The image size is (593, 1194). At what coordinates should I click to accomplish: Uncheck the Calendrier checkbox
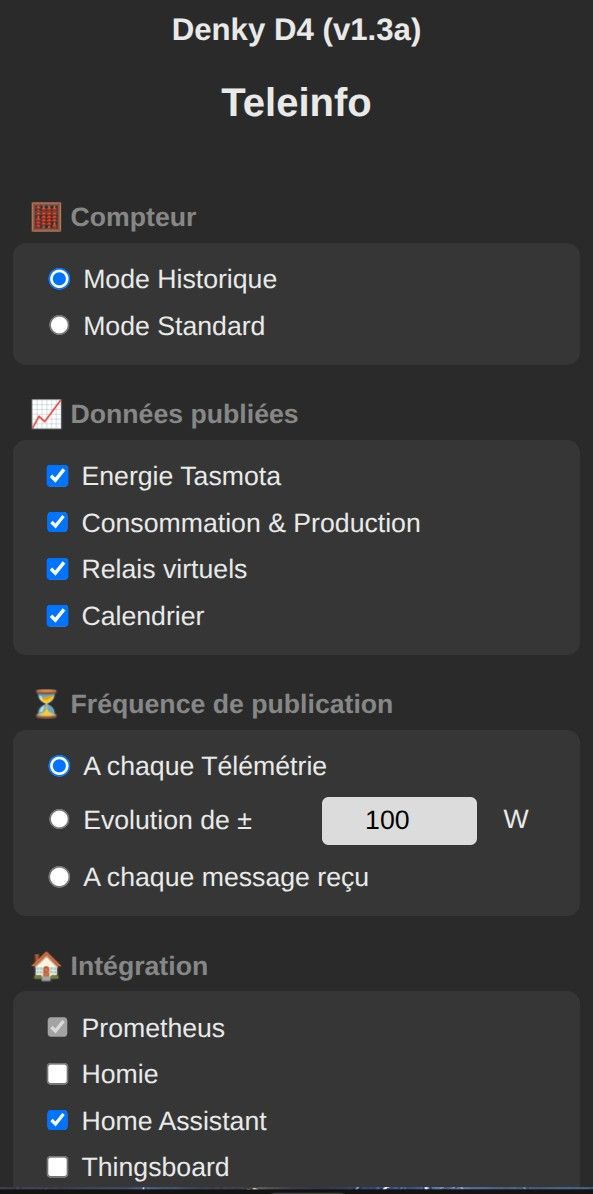coord(58,616)
